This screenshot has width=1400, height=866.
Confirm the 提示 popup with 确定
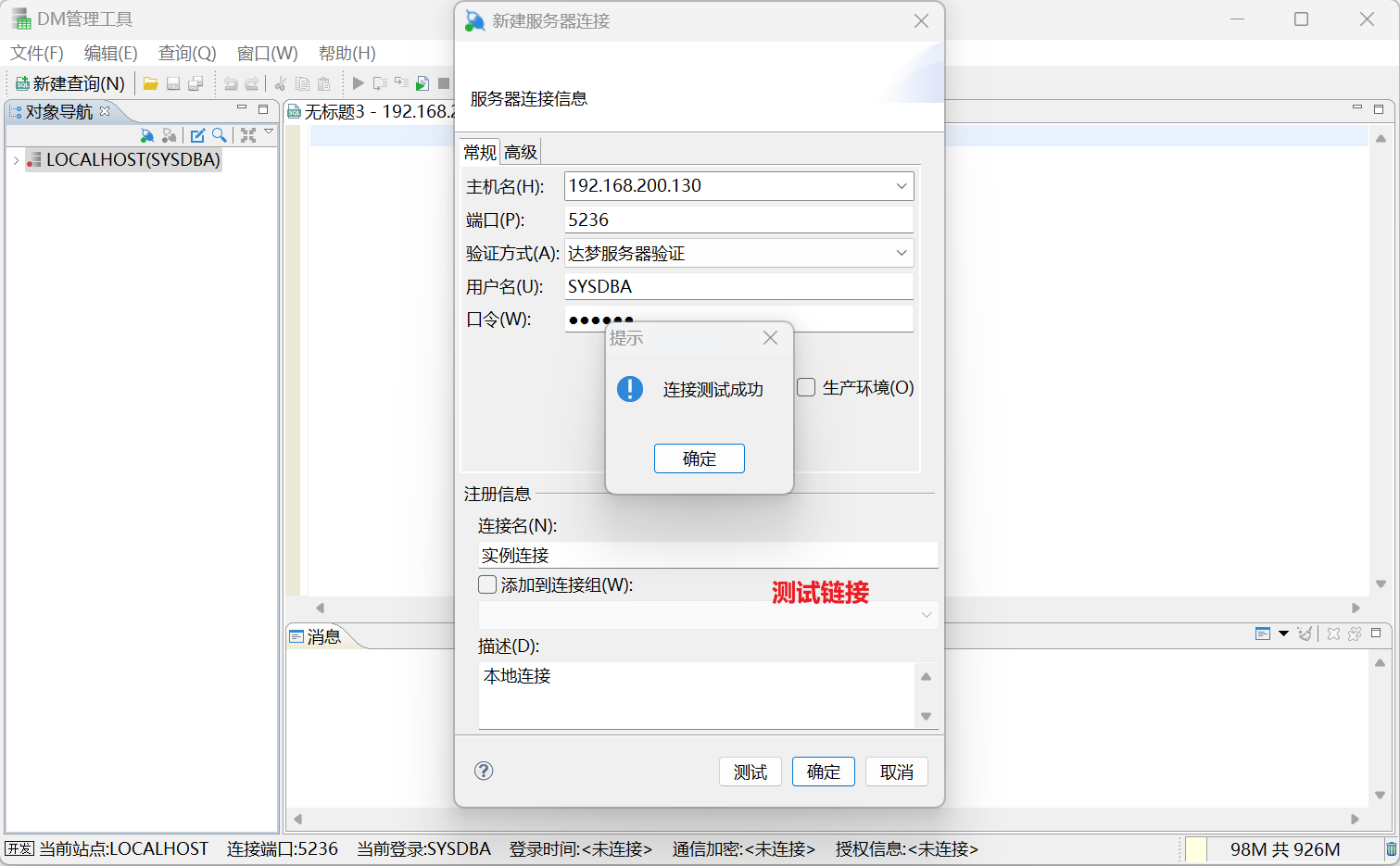click(700, 458)
